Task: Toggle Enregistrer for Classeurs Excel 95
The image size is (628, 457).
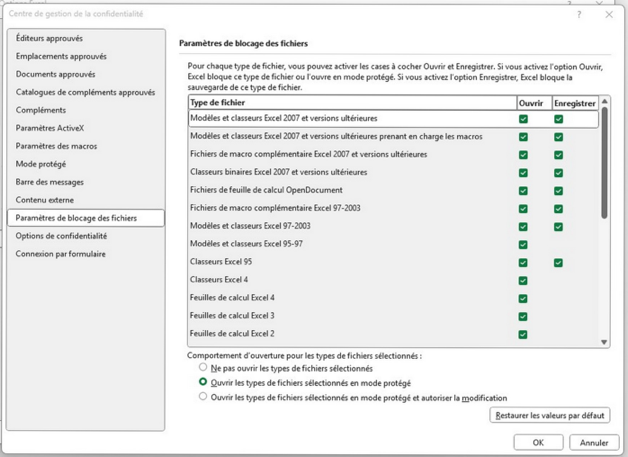Action: [x=558, y=263]
